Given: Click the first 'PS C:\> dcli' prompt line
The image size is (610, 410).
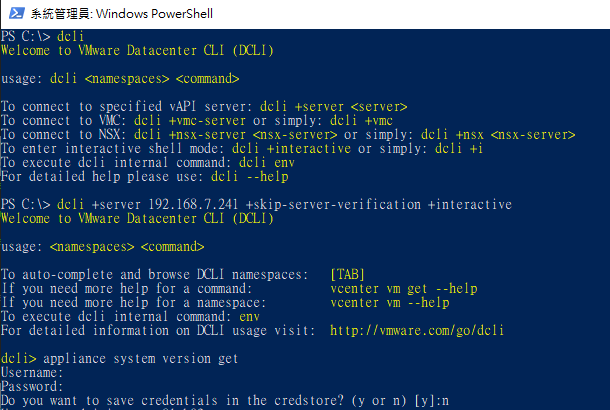Looking at the screenshot, I should (x=42, y=37).
